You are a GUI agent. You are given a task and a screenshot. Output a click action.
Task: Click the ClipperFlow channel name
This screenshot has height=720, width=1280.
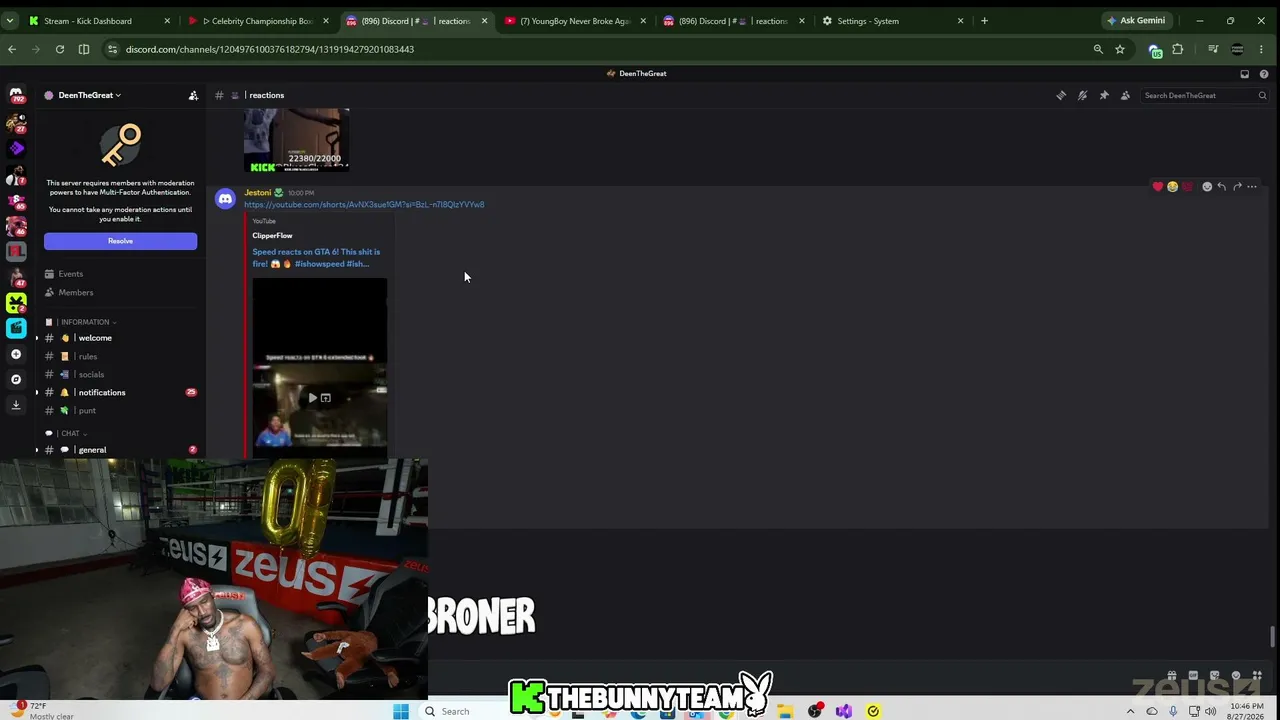pos(272,236)
